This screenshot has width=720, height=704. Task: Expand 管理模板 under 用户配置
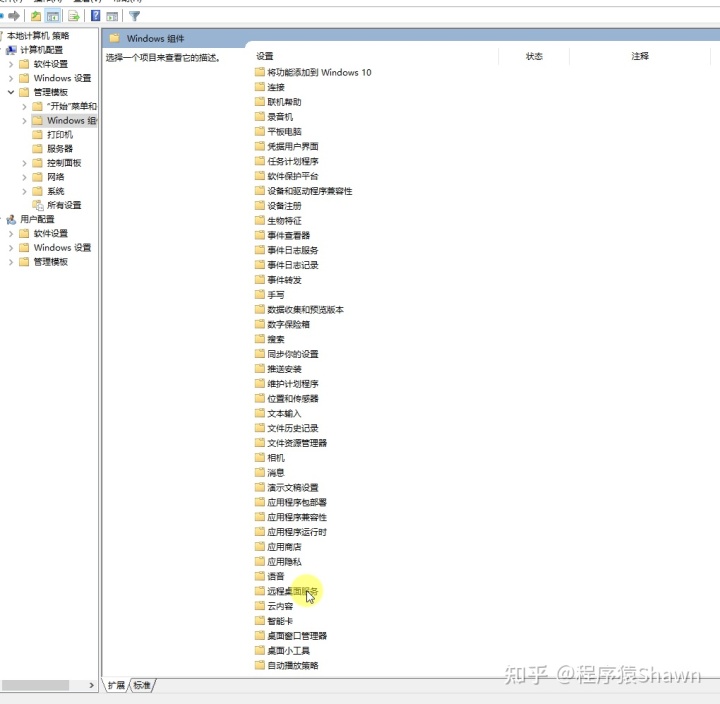tap(11, 262)
